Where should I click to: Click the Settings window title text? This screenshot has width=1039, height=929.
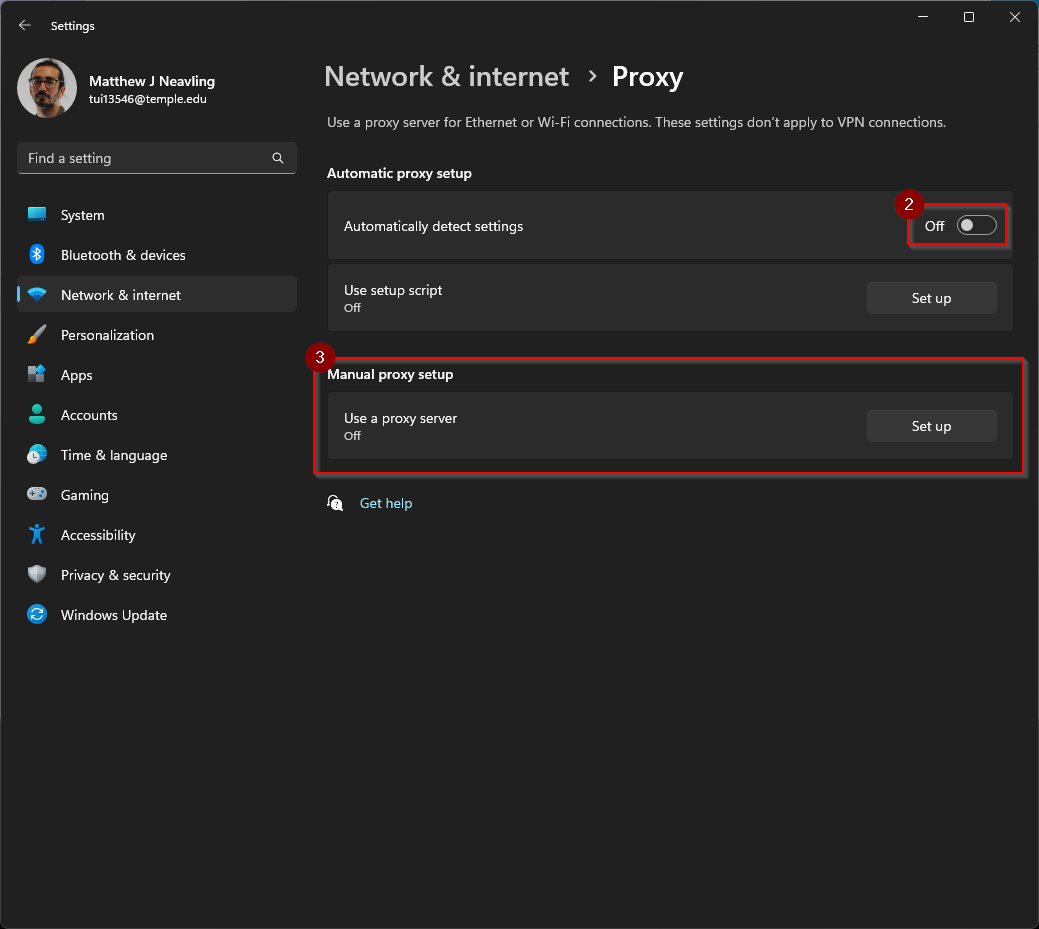tap(73, 26)
